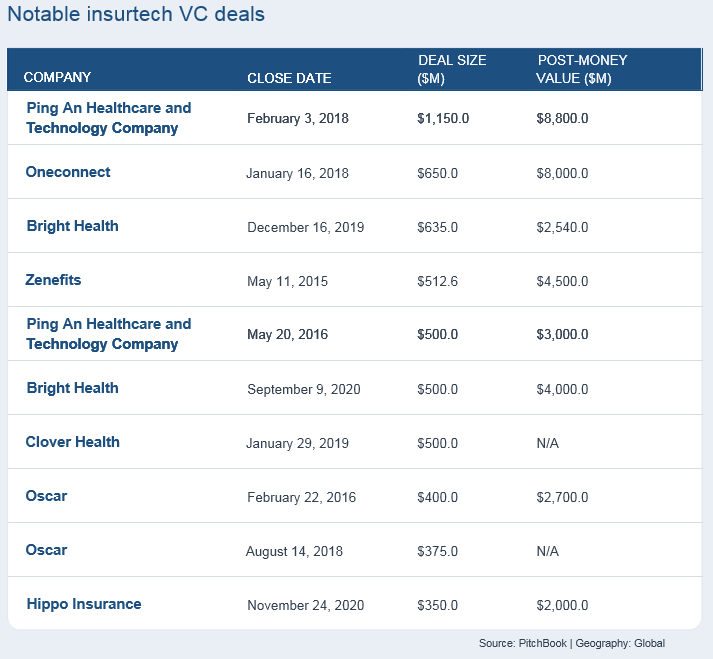This screenshot has width=713, height=659.
Task: Open Bright Health link in September 9, 2020 row
Action: coord(72,388)
